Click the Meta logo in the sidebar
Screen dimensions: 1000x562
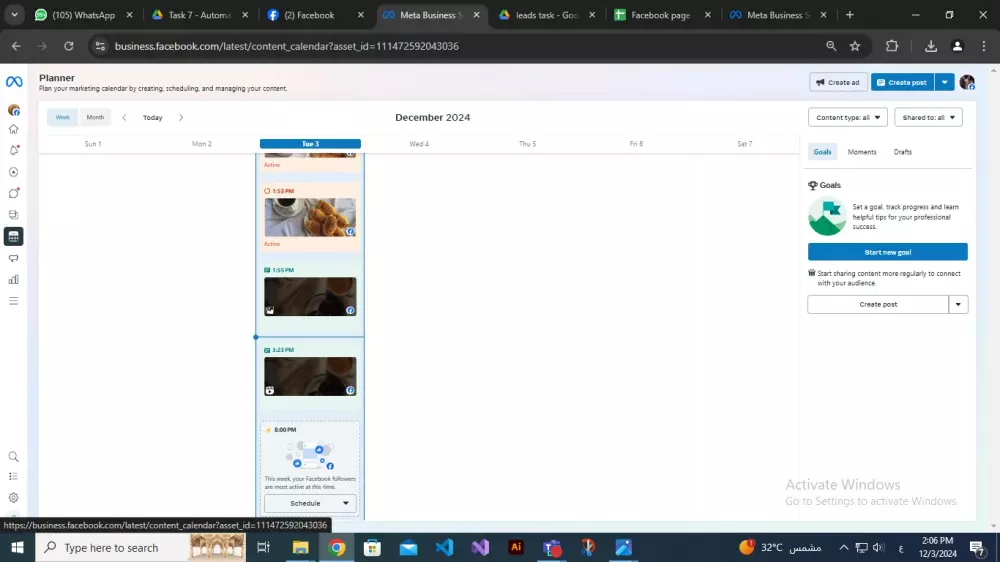point(14,82)
